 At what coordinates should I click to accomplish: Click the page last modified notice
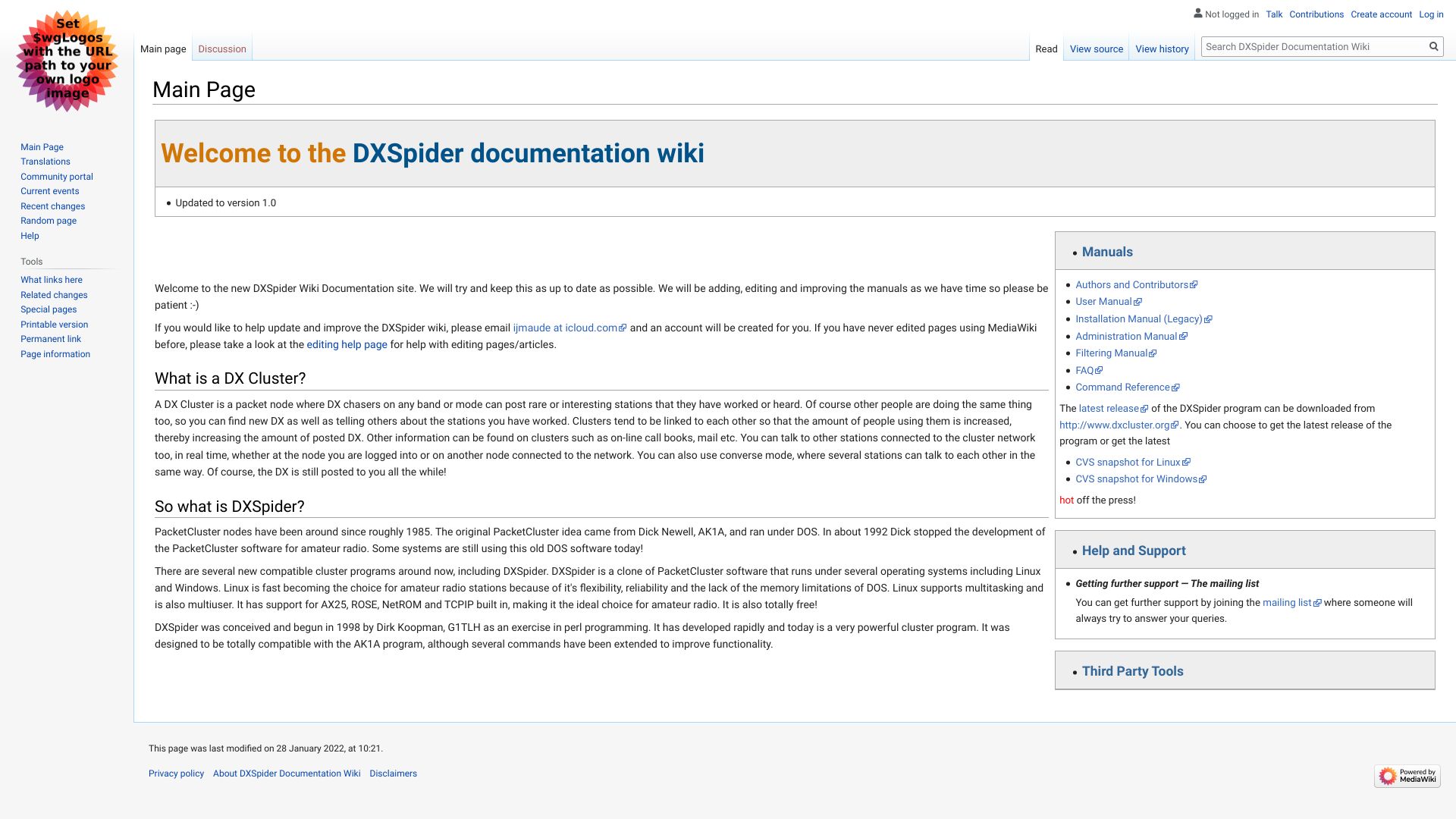(x=265, y=748)
